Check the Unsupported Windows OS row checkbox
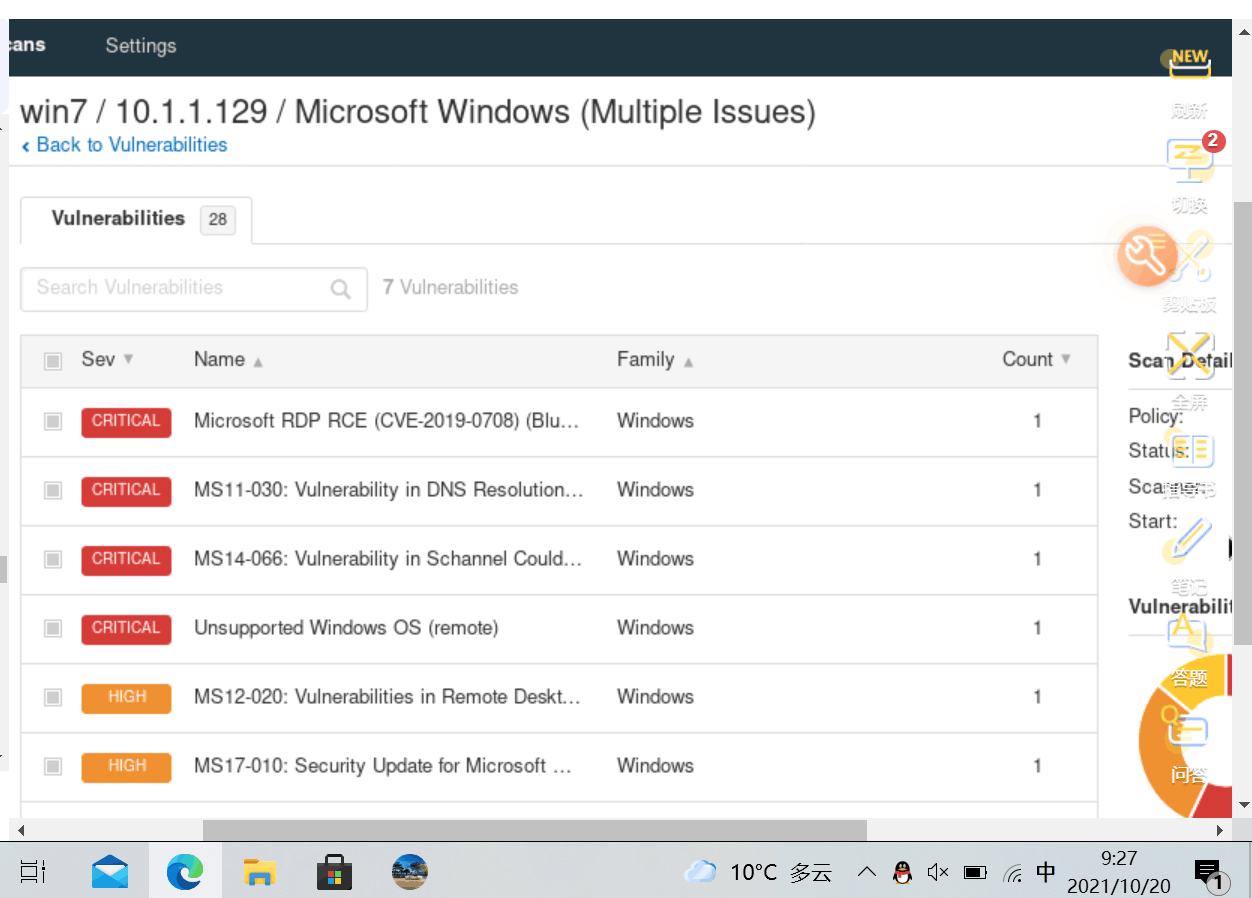This screenshot has height=898, width=1252. [53, 629]
